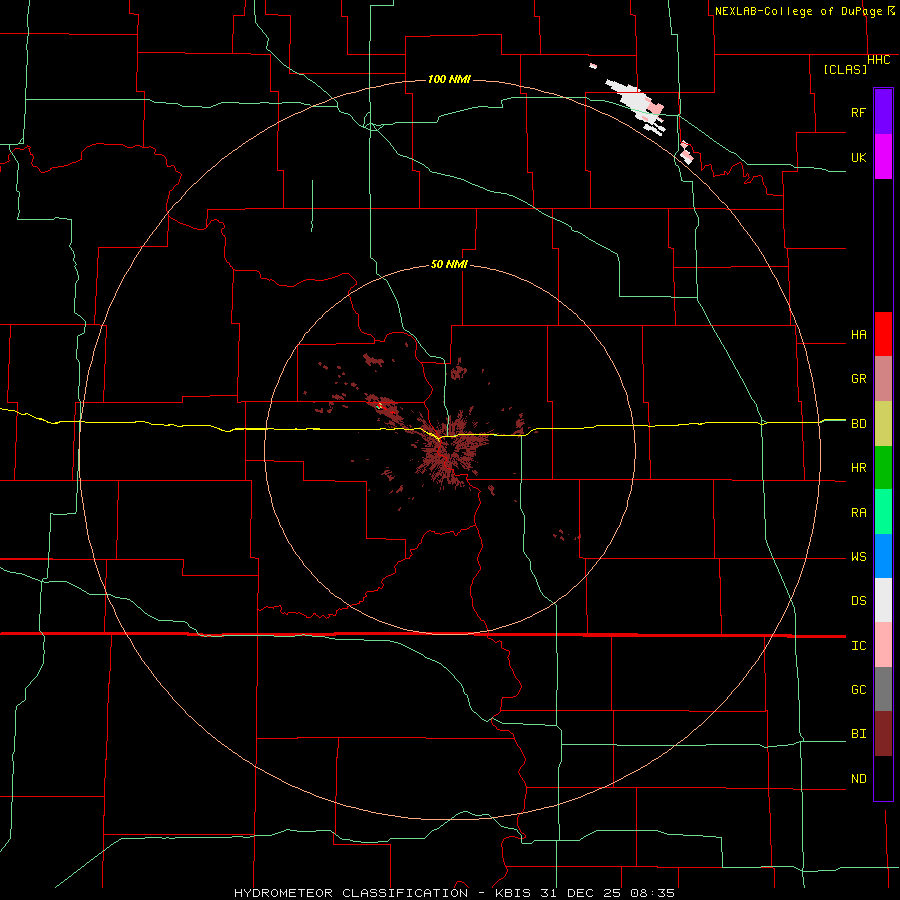Click the magenta UK legend swatch
This screenshot has height=900, width=900.
[x=883, y=157]
